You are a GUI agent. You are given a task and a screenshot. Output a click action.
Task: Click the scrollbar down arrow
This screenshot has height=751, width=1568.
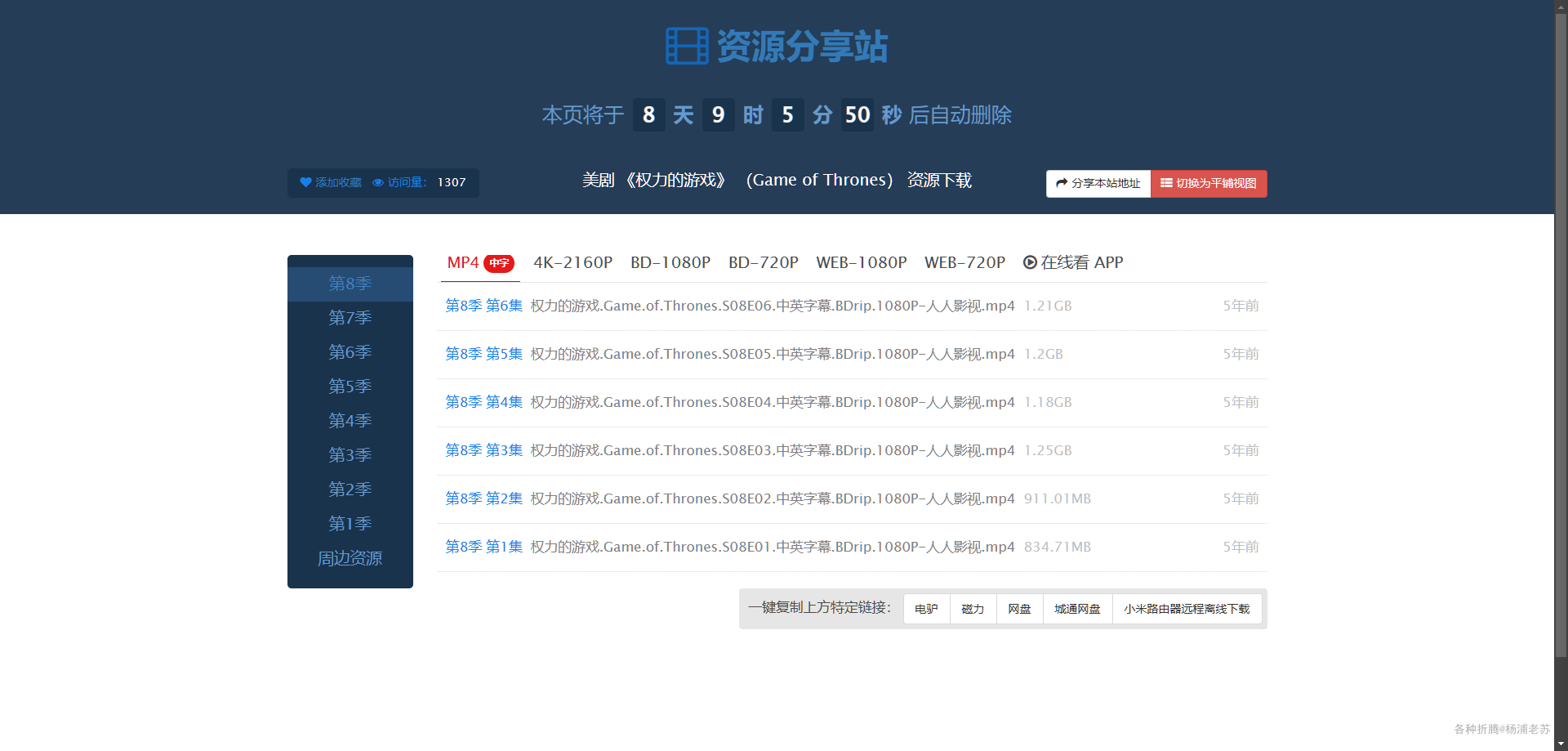tap(1561, 744)
